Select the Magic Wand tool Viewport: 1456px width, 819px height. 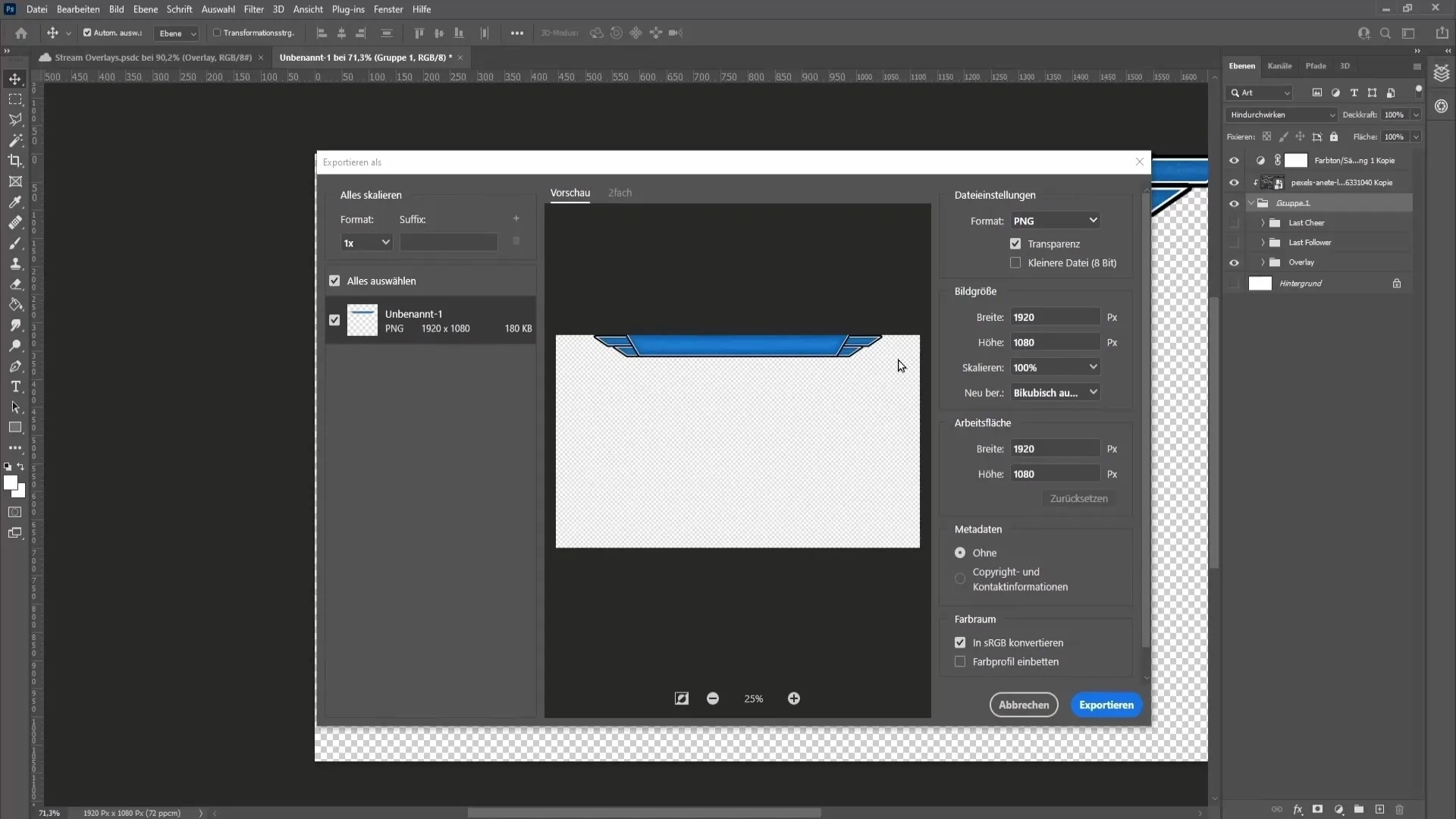coord(15,140)
